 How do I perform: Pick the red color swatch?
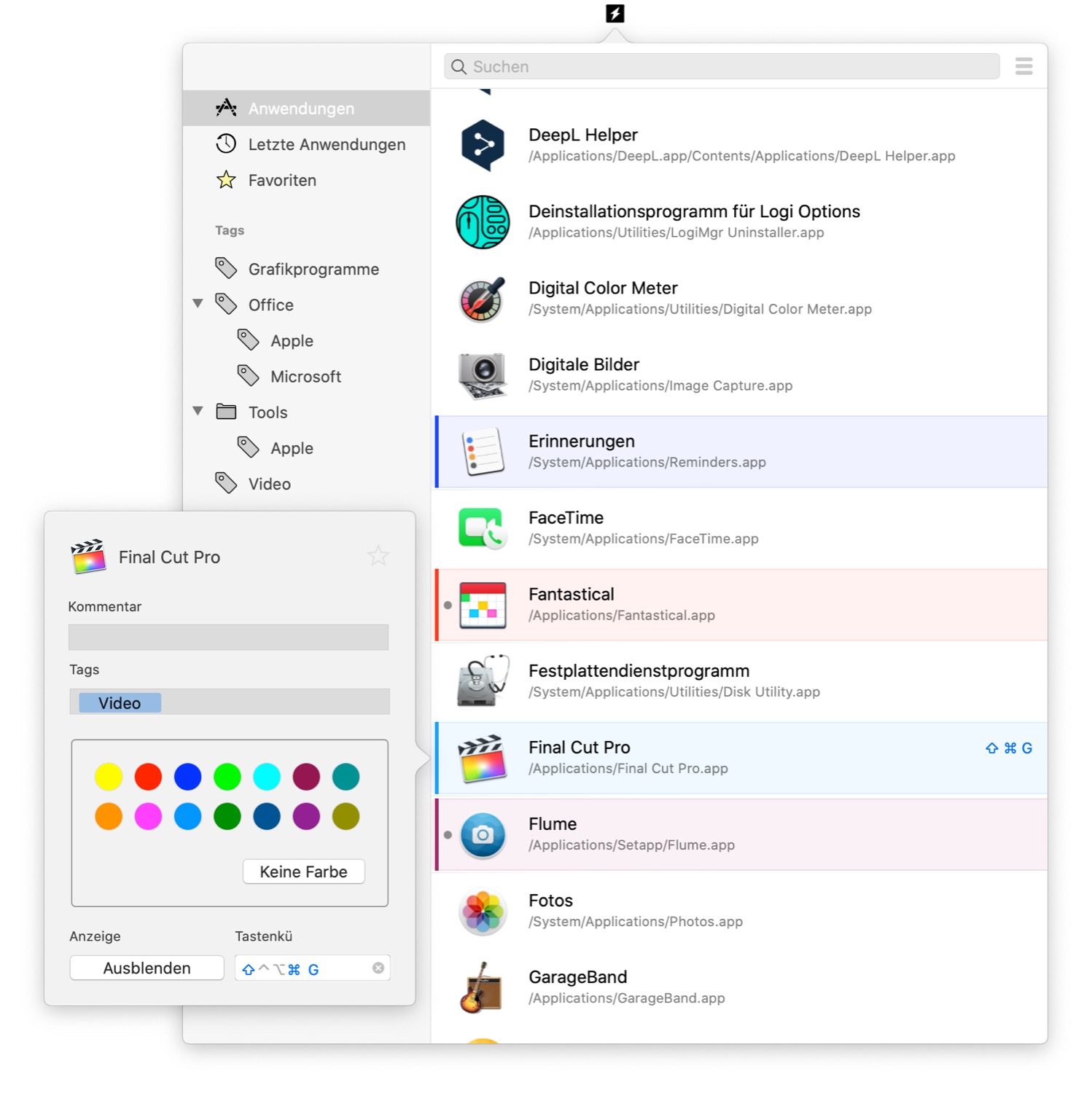pos(148,777)
